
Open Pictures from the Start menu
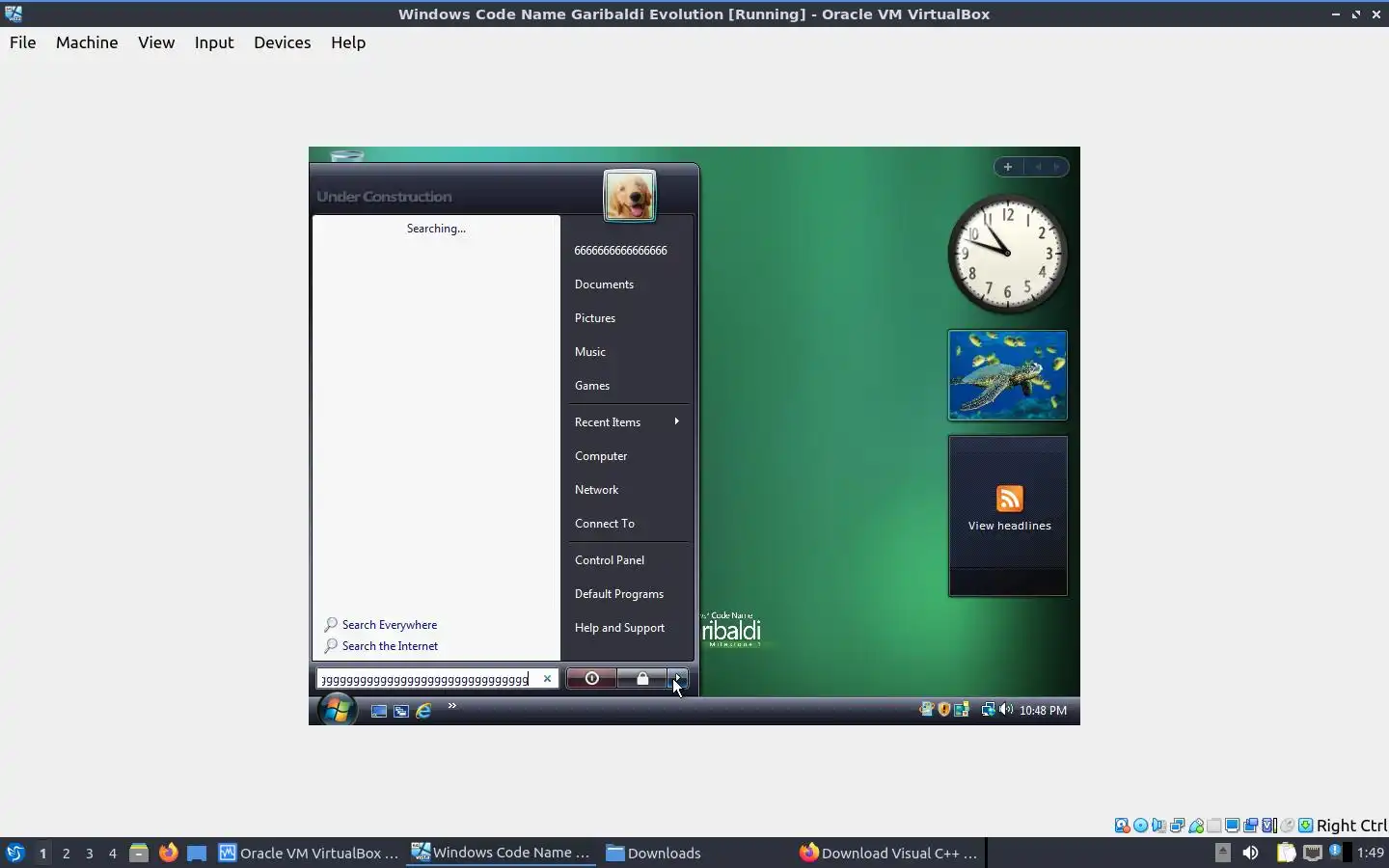tap(595, 318)
